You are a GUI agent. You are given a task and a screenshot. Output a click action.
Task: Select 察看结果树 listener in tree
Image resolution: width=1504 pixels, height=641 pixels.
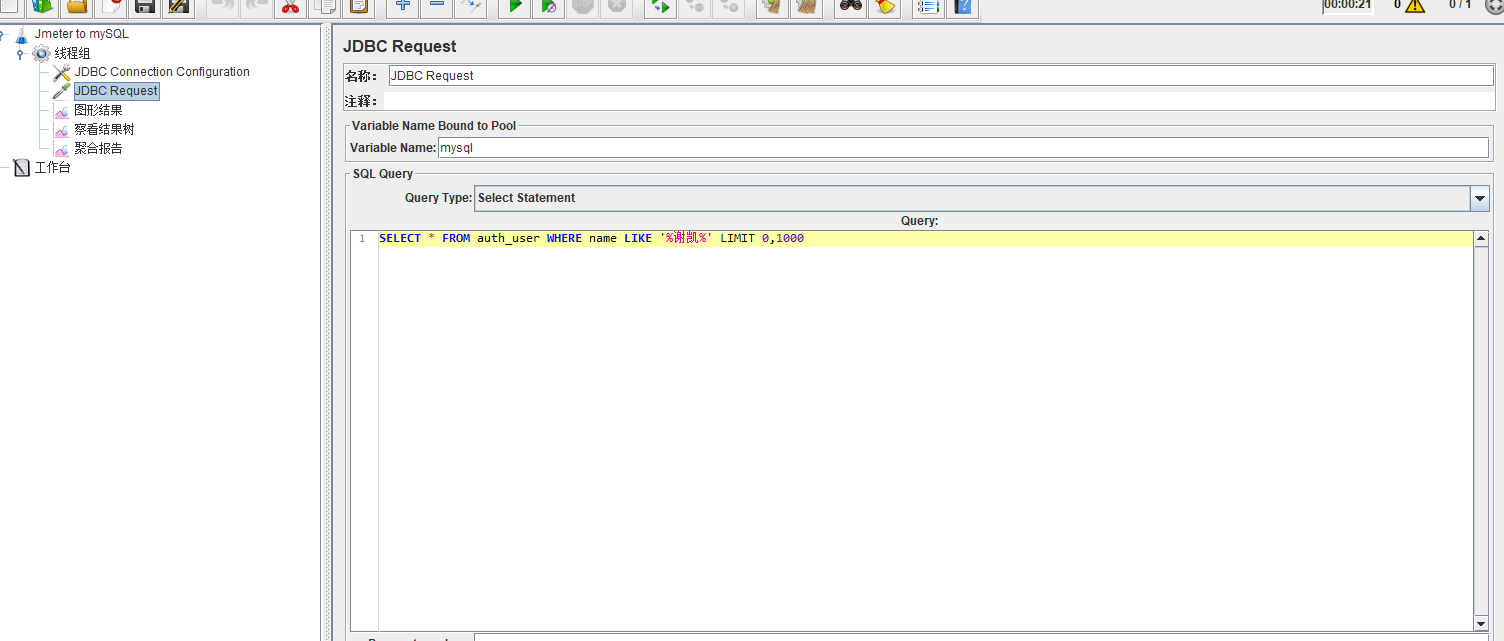[x=104, y=129]
